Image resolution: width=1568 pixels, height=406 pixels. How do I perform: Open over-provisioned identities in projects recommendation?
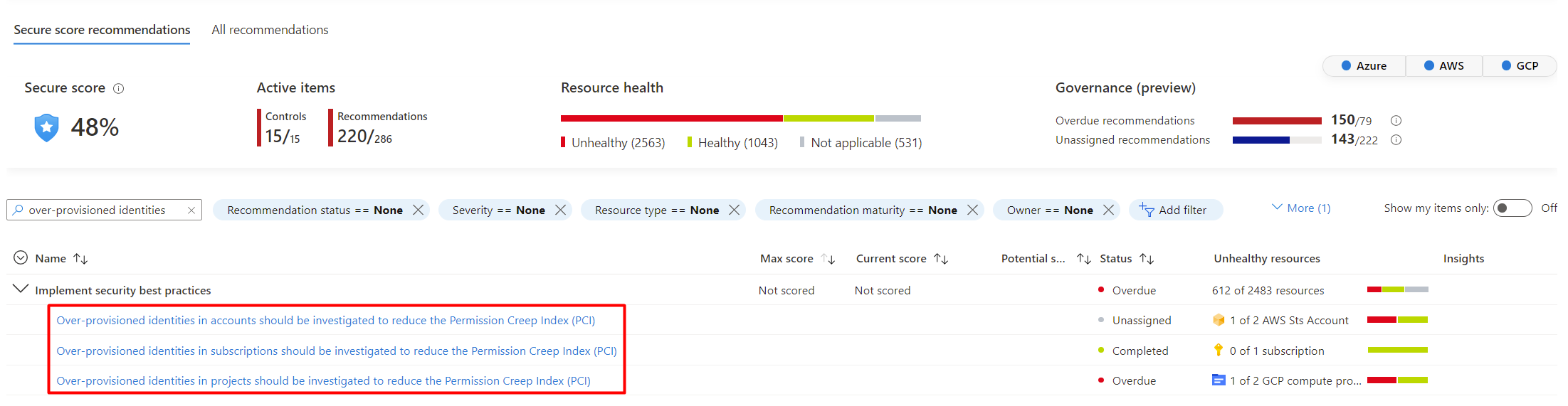323,381
